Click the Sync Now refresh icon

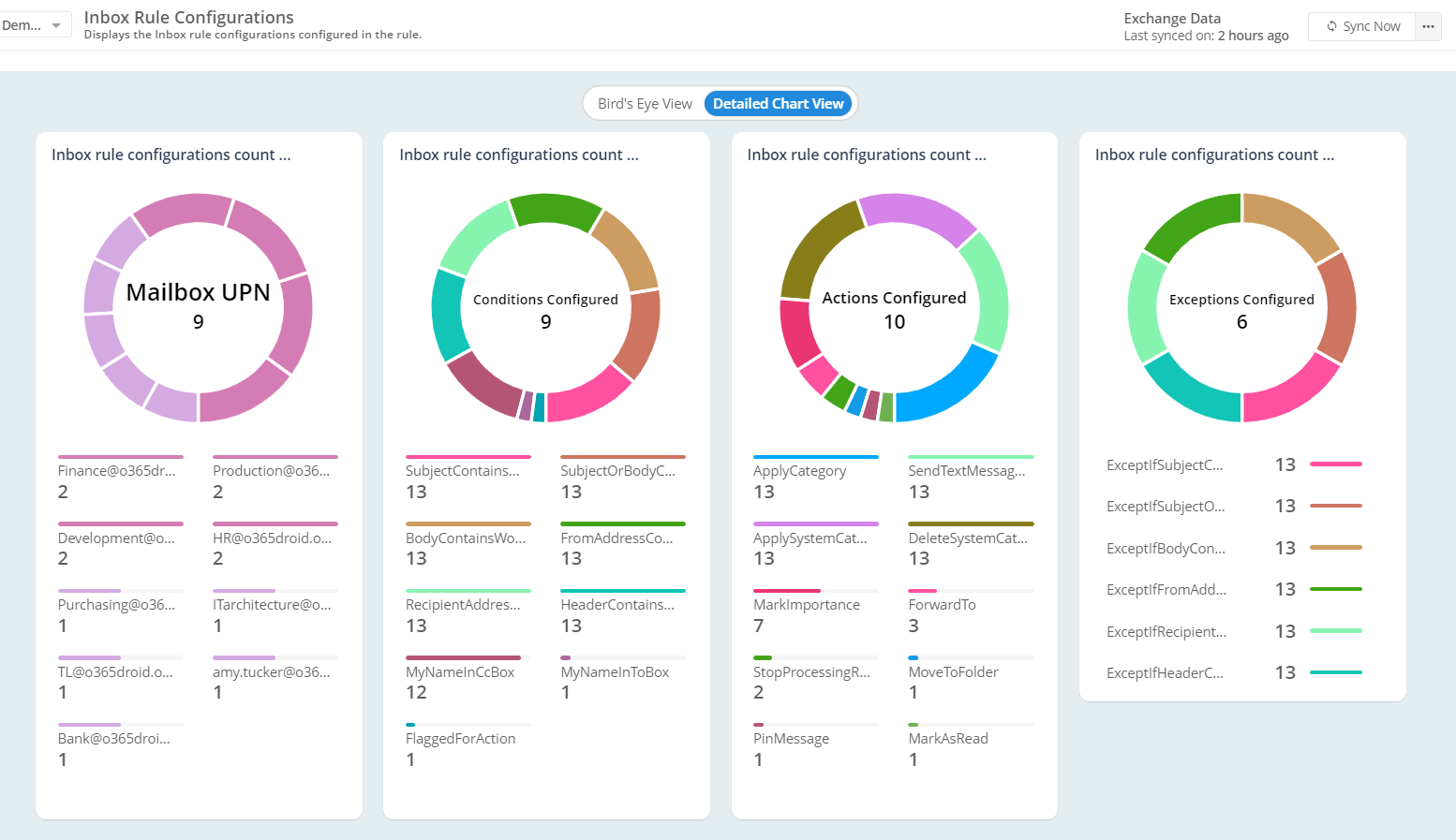[x=1331, y=26]
